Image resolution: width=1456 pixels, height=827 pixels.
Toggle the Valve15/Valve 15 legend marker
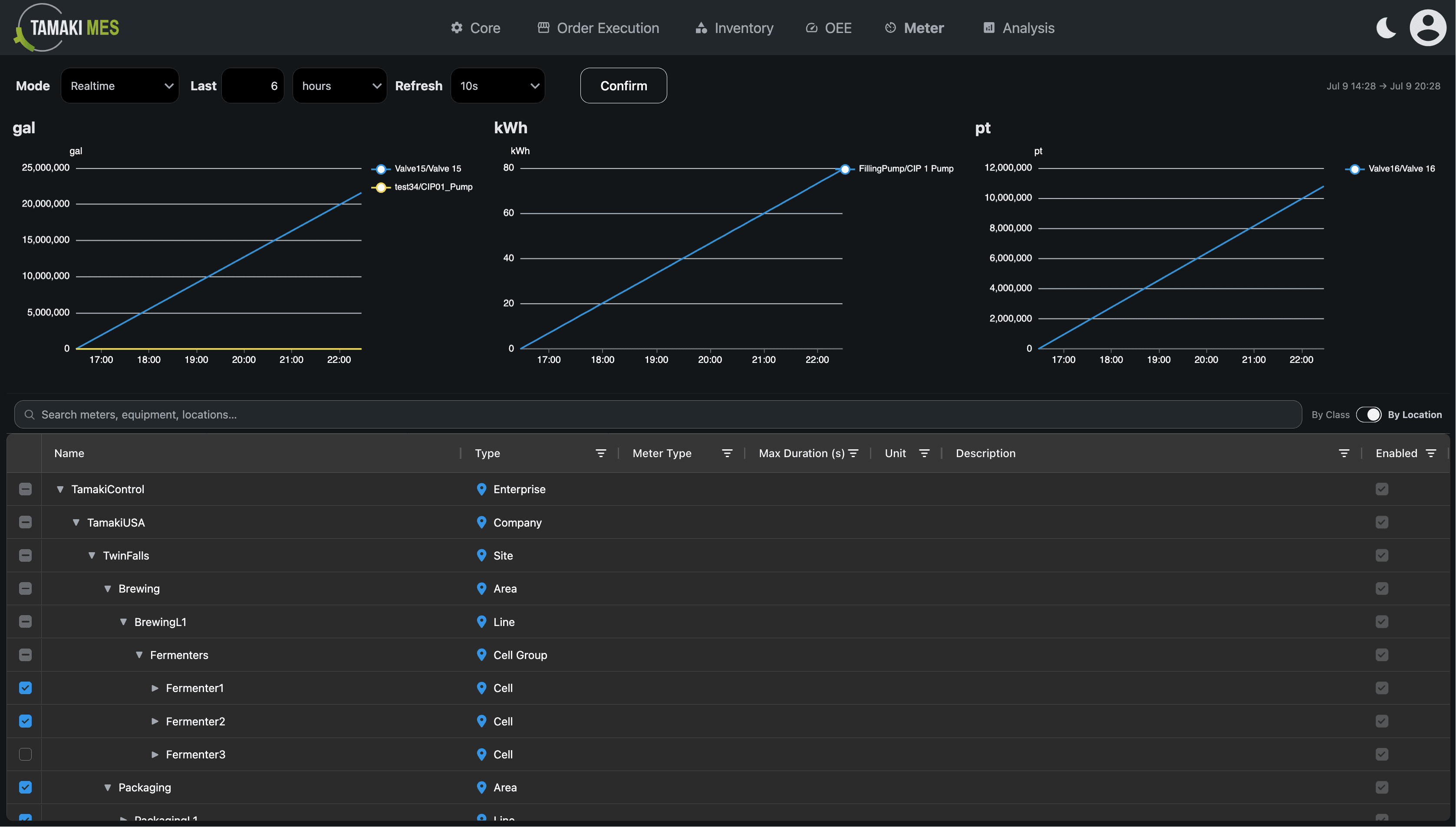coord(380,169)
